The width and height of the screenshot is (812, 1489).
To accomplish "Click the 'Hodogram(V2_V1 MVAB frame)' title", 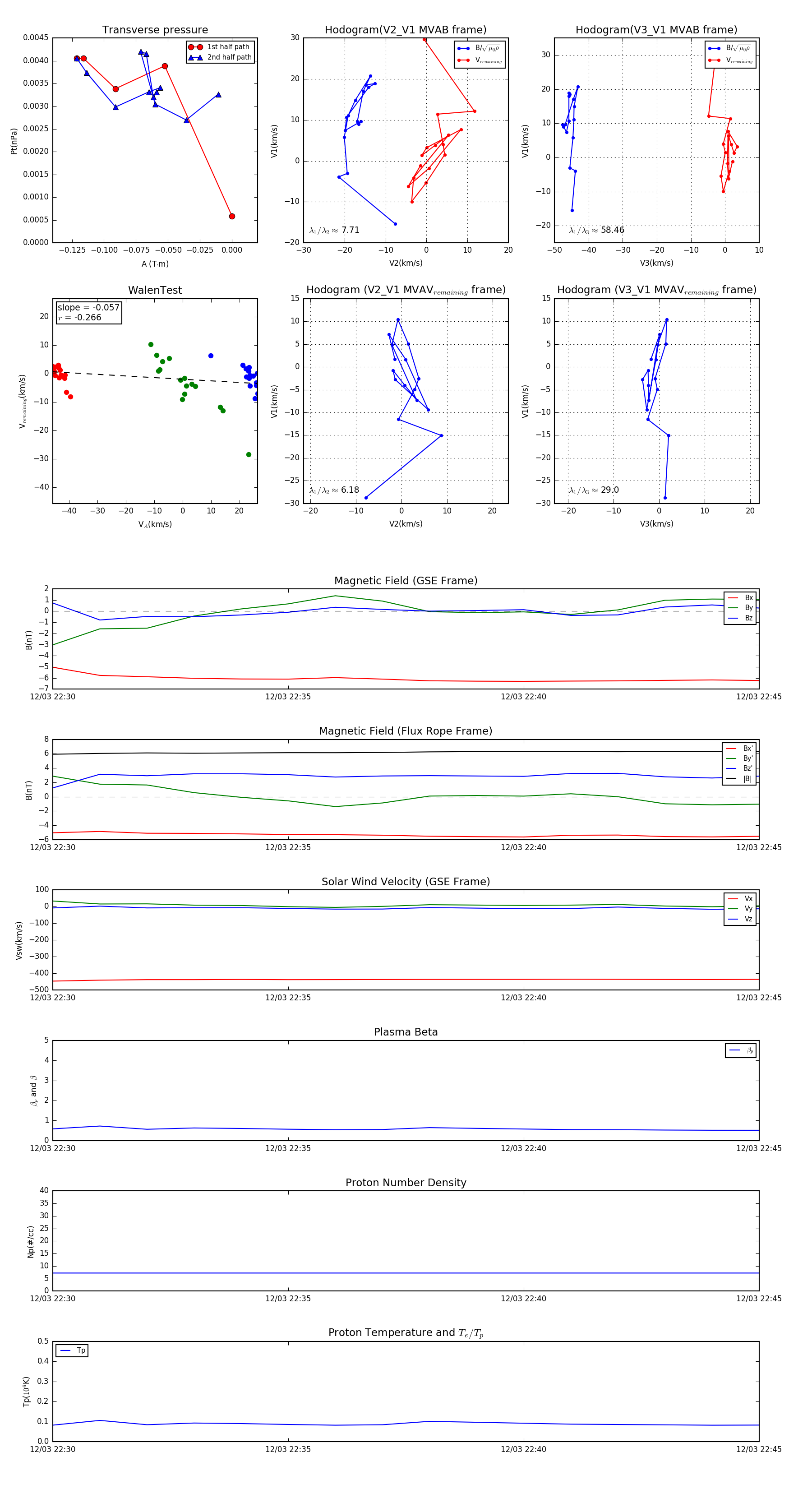I will click(406, 30).
